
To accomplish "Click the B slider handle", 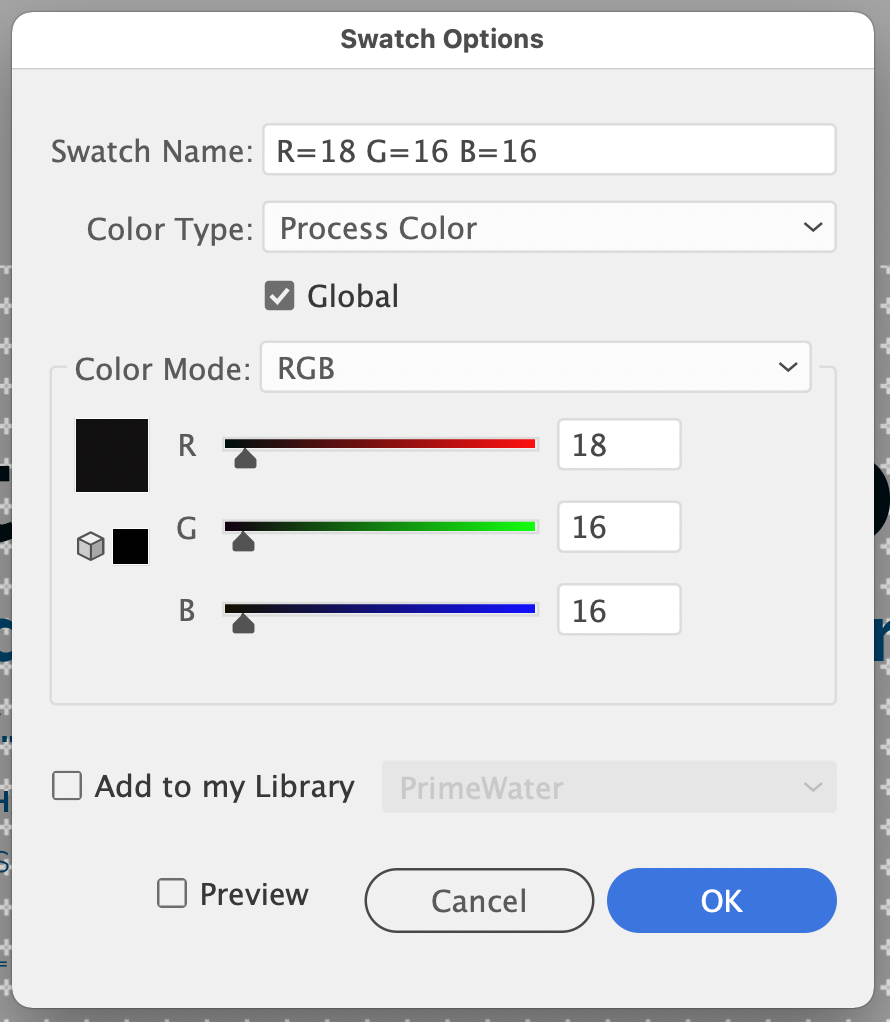I will 243,623.
